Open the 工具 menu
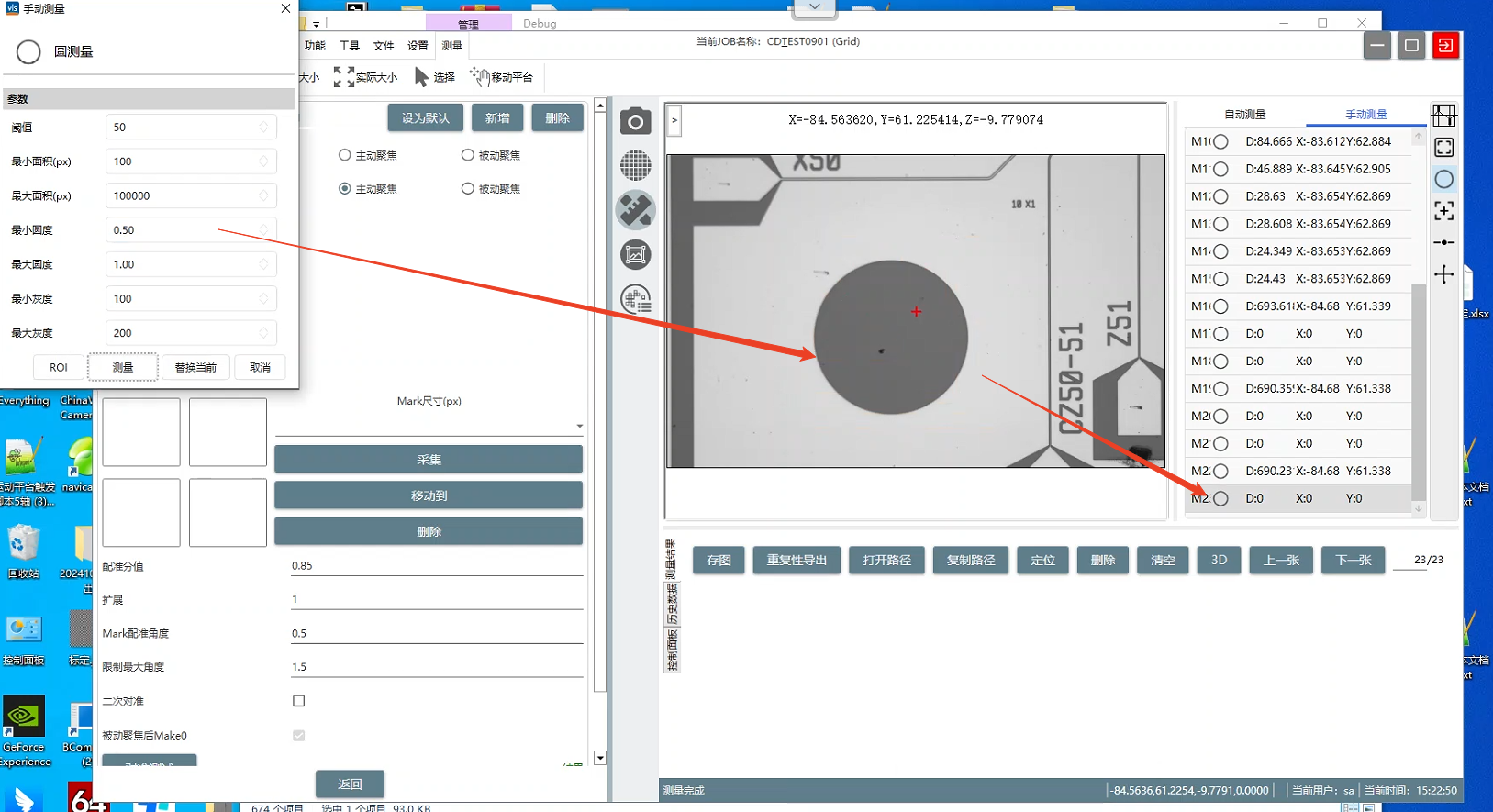This screenshot has width=1493, height=812. click(349, 46)
